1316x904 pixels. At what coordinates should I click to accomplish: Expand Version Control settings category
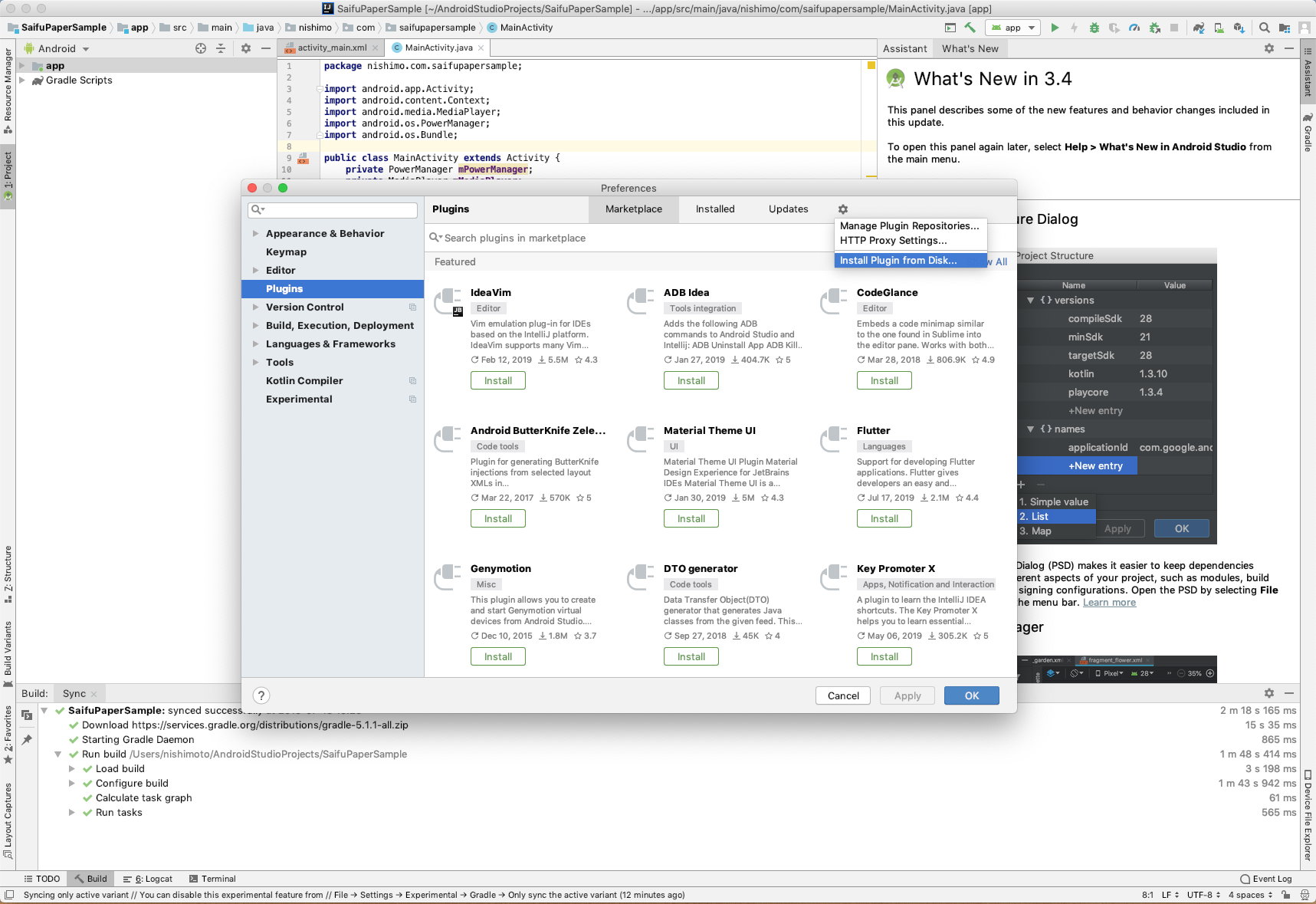[255, 307]
